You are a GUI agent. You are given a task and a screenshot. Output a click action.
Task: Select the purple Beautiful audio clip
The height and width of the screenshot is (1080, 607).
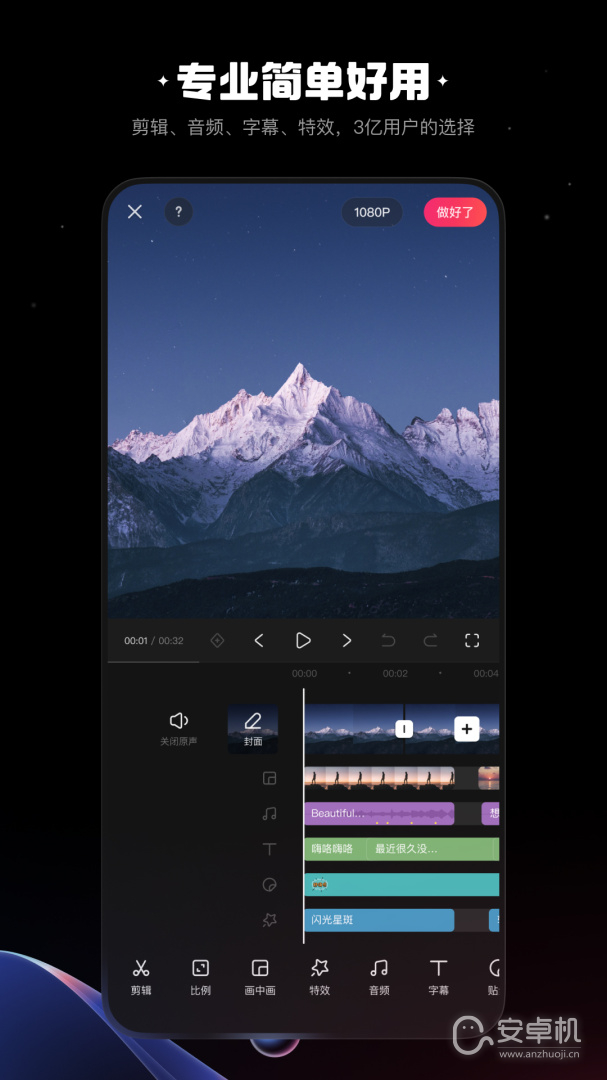tap(380, 813)
